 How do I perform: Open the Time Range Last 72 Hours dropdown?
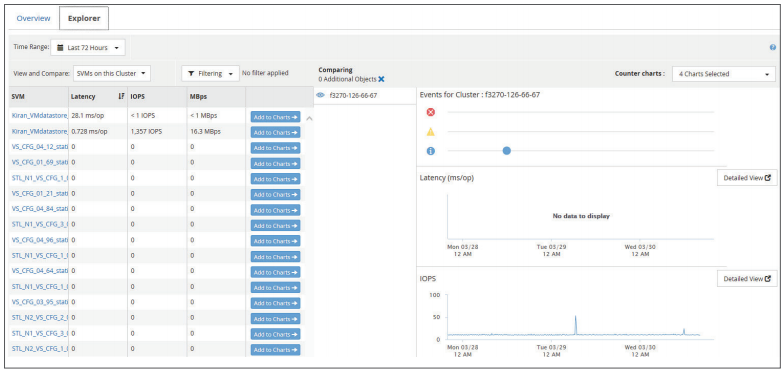88,48
